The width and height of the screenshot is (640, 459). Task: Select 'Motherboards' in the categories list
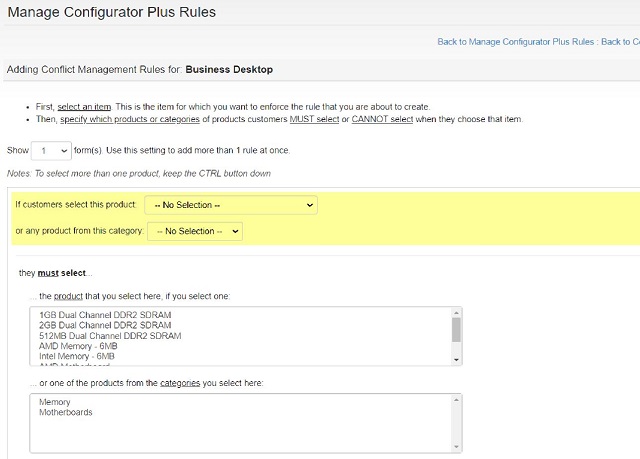pos(66,412)
